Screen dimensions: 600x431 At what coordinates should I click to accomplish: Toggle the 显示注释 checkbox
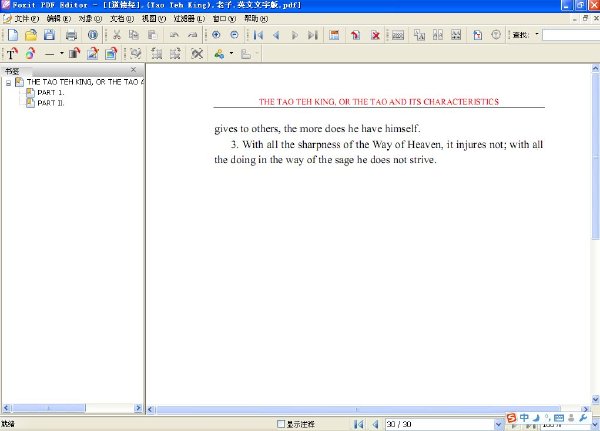point(281,424)
